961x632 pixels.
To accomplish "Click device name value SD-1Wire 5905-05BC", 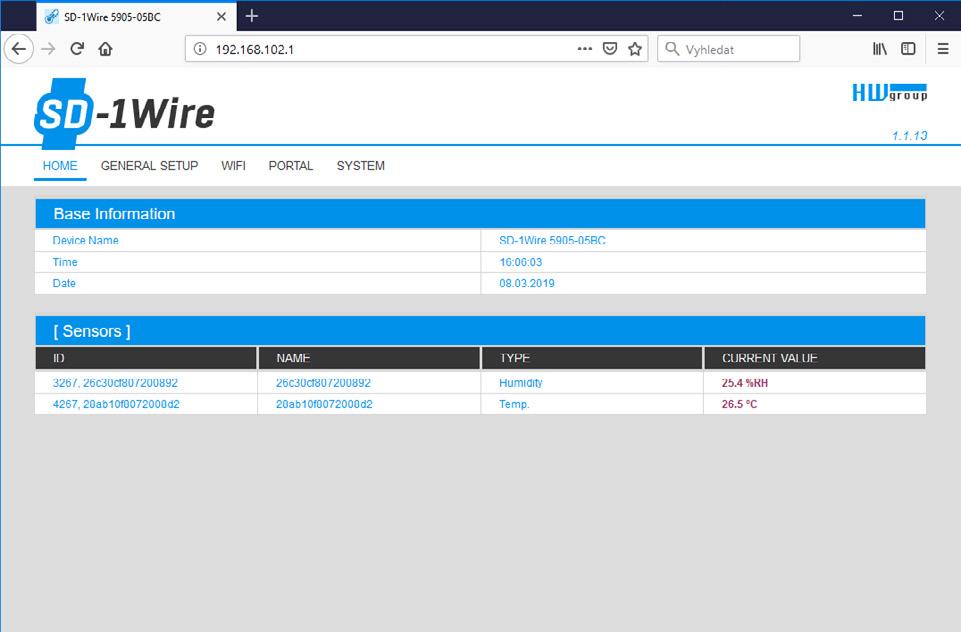I will [552, 240].
